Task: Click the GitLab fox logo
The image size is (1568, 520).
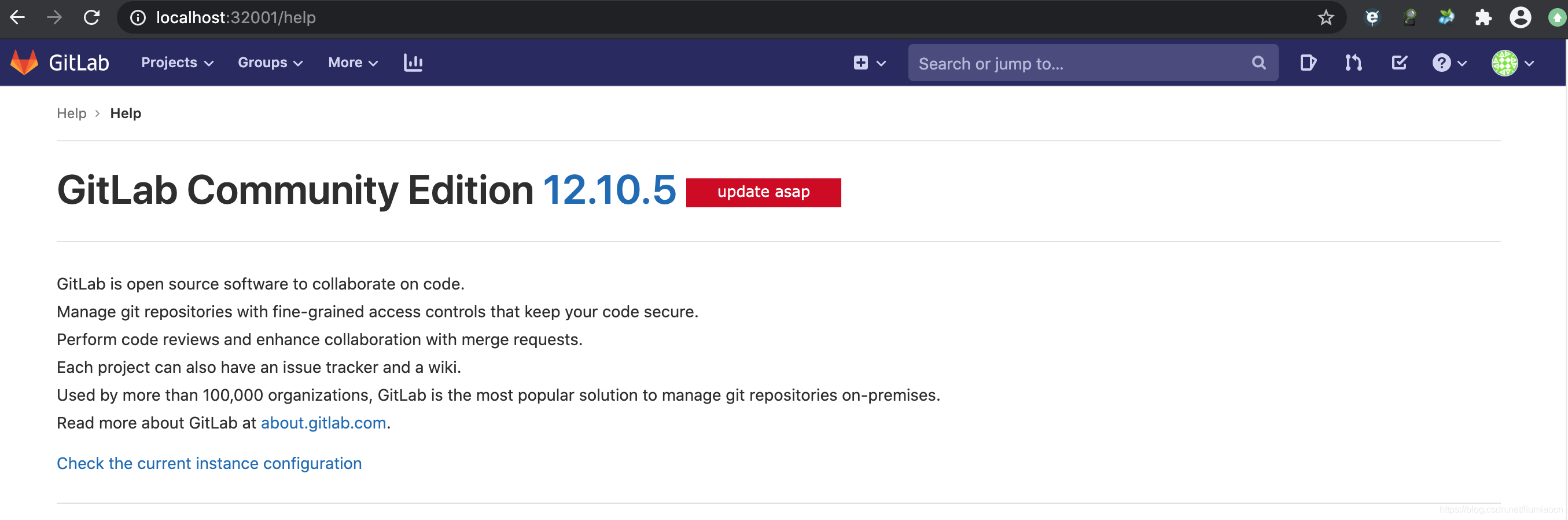Action: 24,63
